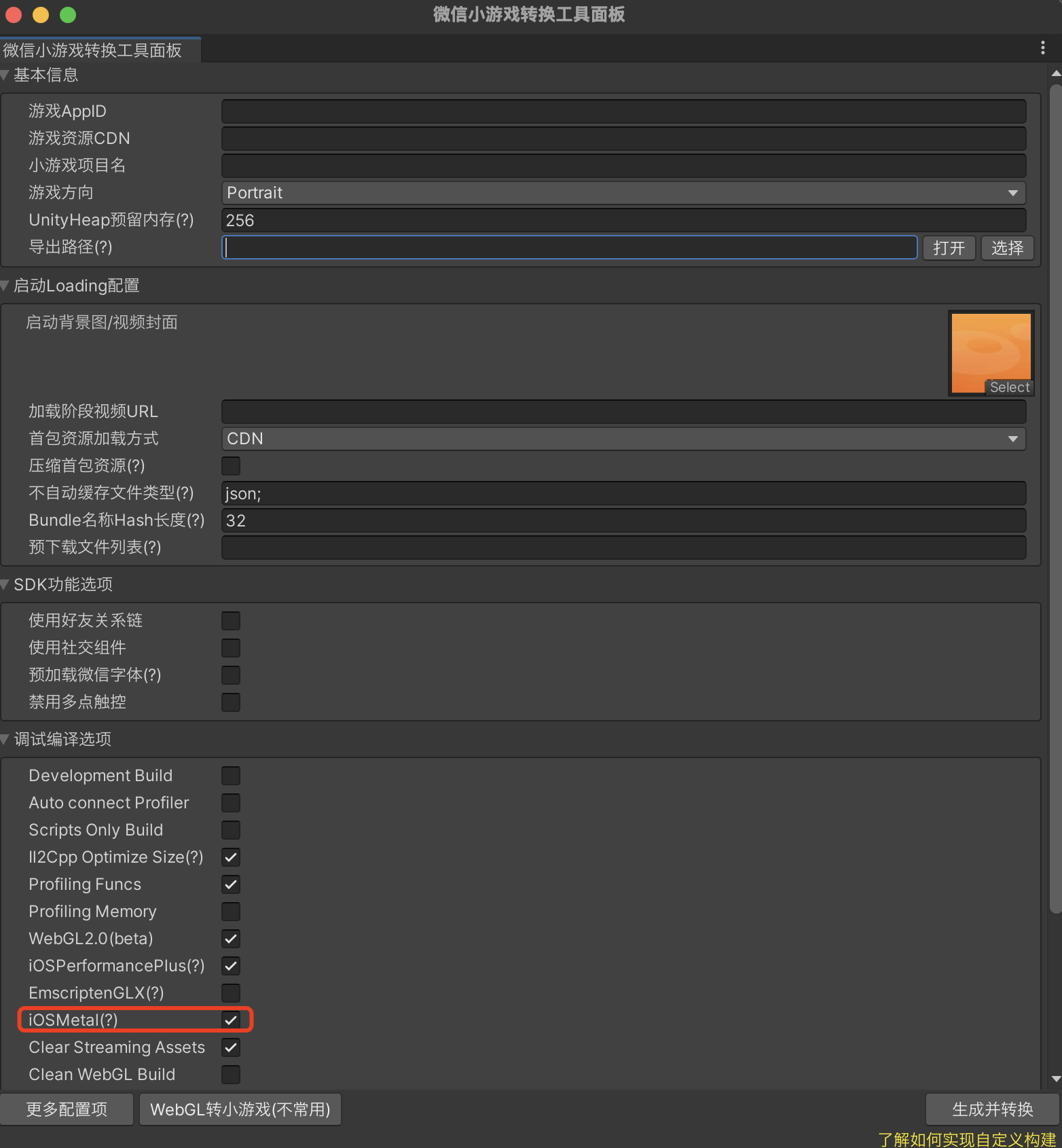This screenshot has height=1148, width=1062.
Task: Enable Development Build checkbox
Action: (x=231, y=776)
